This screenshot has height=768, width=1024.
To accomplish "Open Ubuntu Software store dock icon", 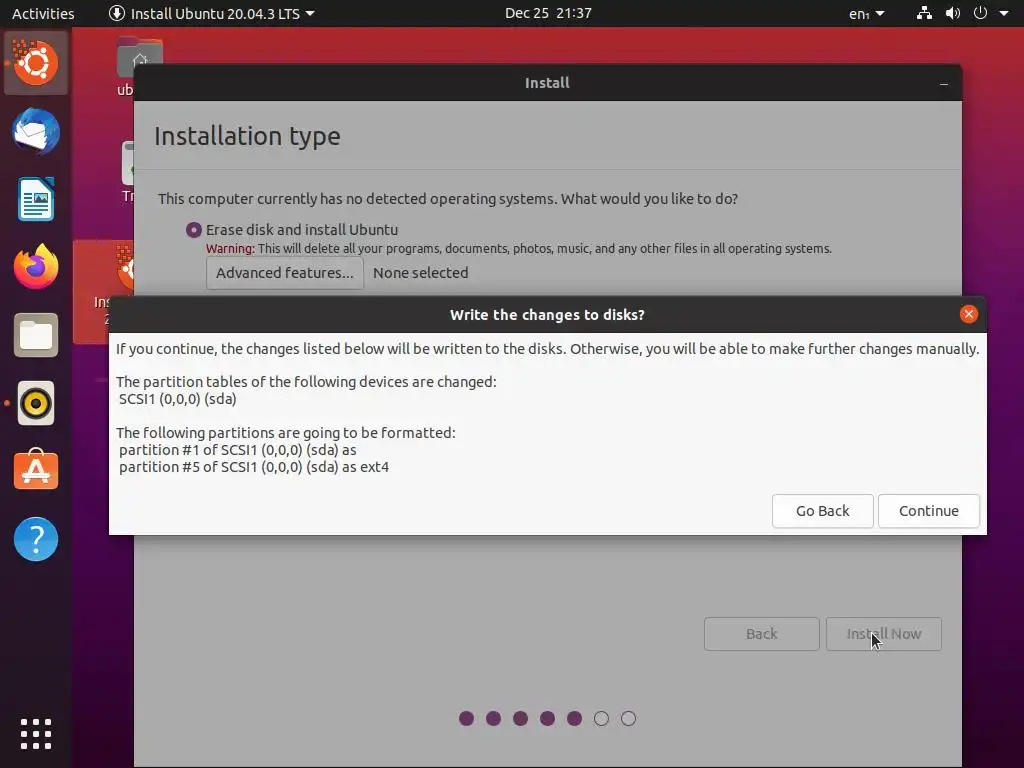I will click(x=36, y=470).
